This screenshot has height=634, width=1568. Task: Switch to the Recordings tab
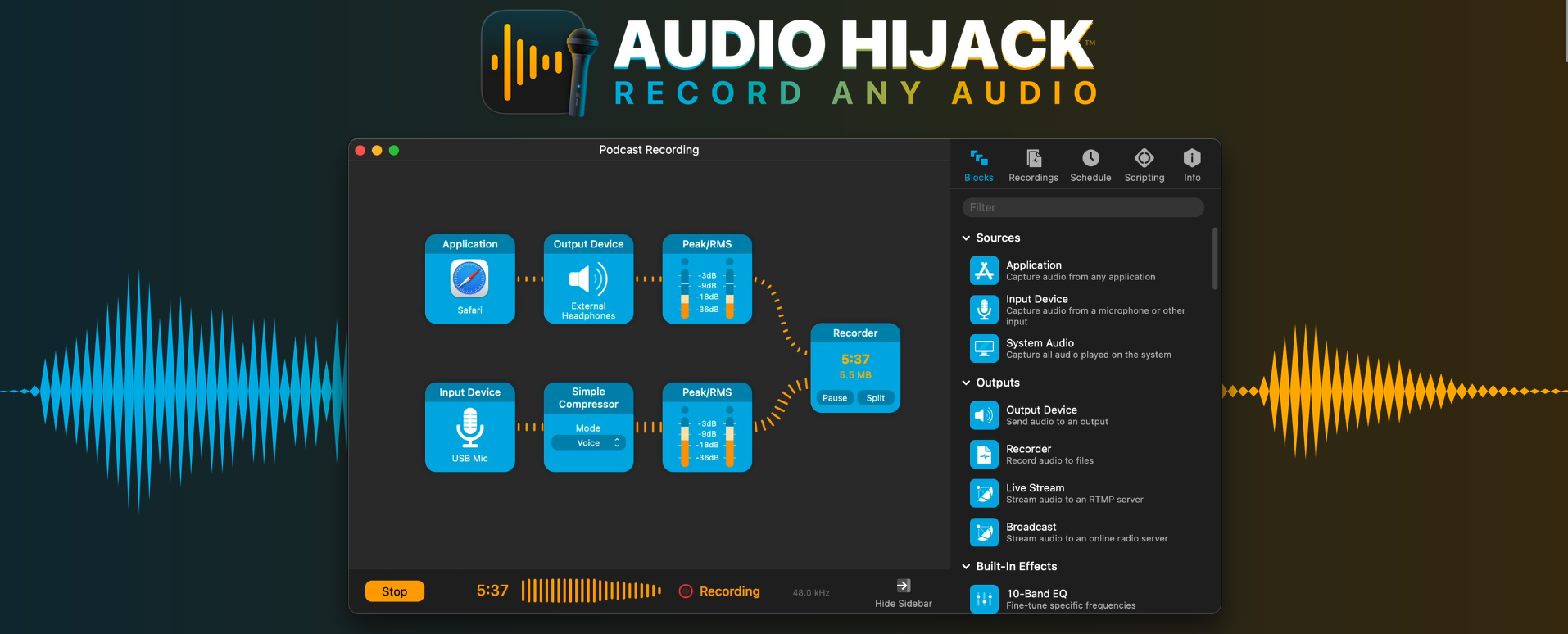click(1033, 165)
